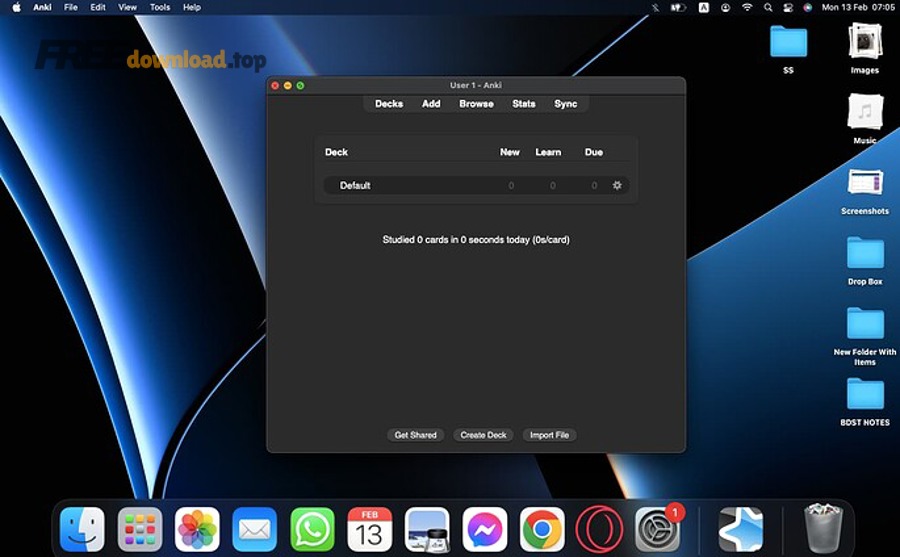Open System Settings from the dock
Viewport: 900px width, 557px height.
(657, 528)
